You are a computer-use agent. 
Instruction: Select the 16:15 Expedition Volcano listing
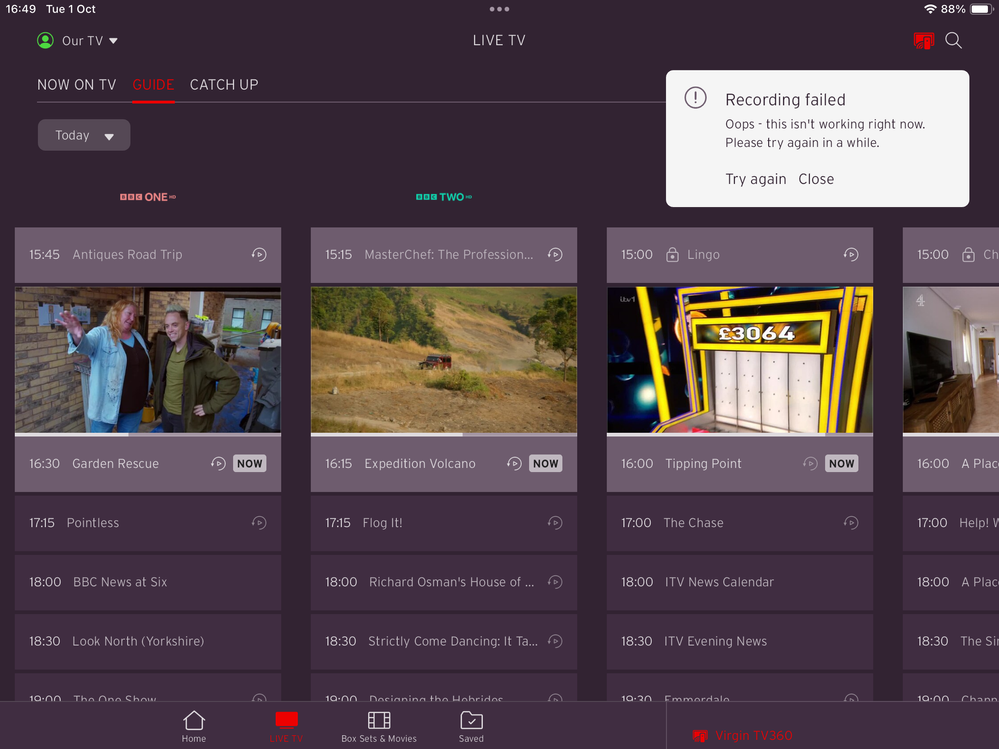tap(444, 464)
